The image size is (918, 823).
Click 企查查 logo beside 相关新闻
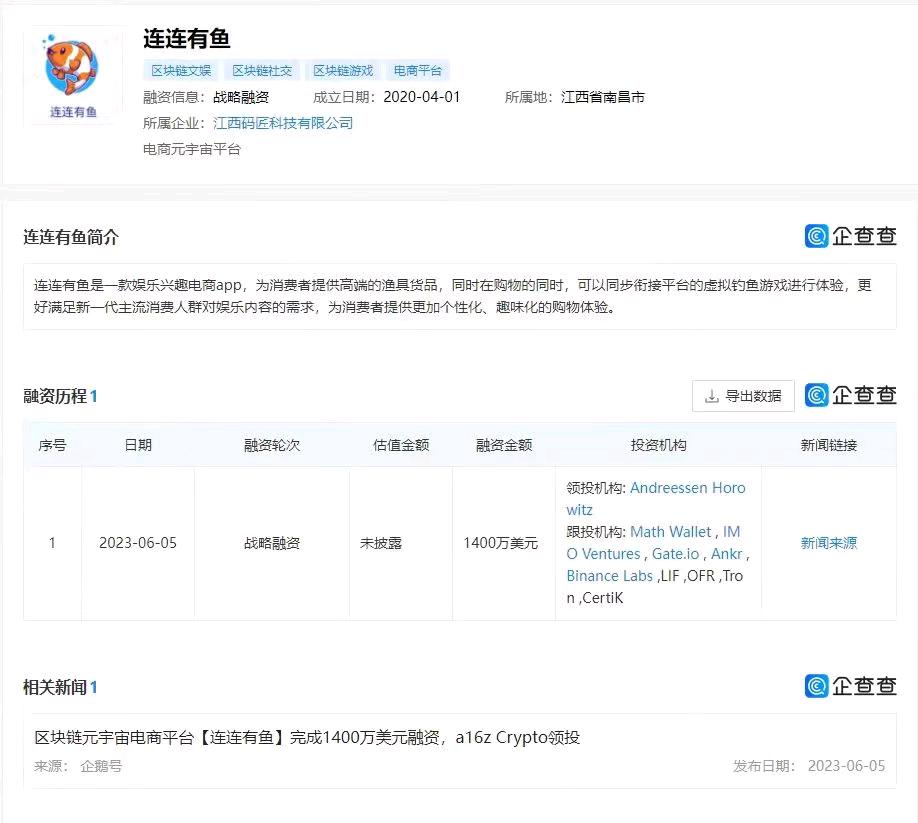pyautogui.click(x=851, y=686)
